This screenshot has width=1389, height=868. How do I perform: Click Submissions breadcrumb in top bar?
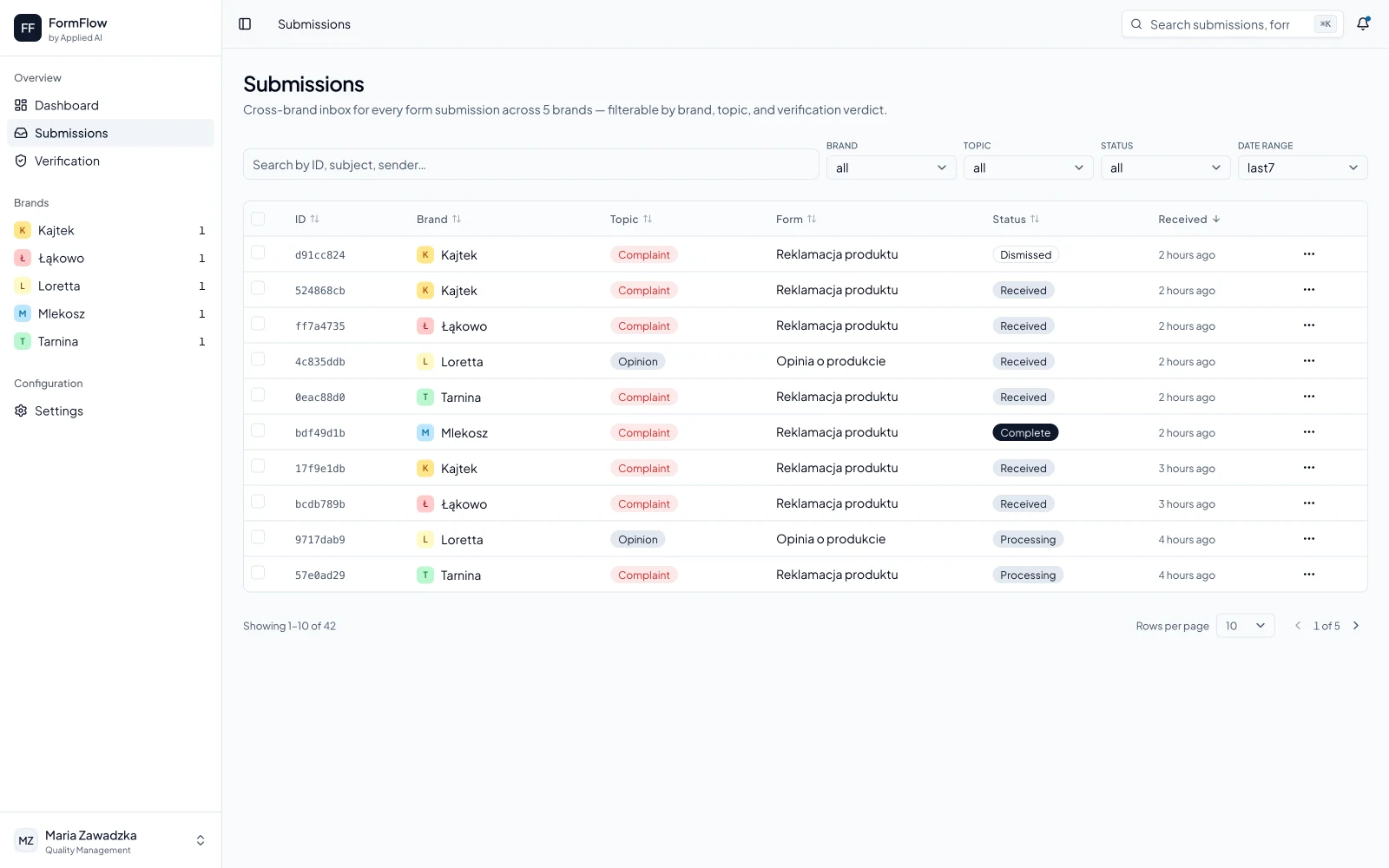coord(314,24)
